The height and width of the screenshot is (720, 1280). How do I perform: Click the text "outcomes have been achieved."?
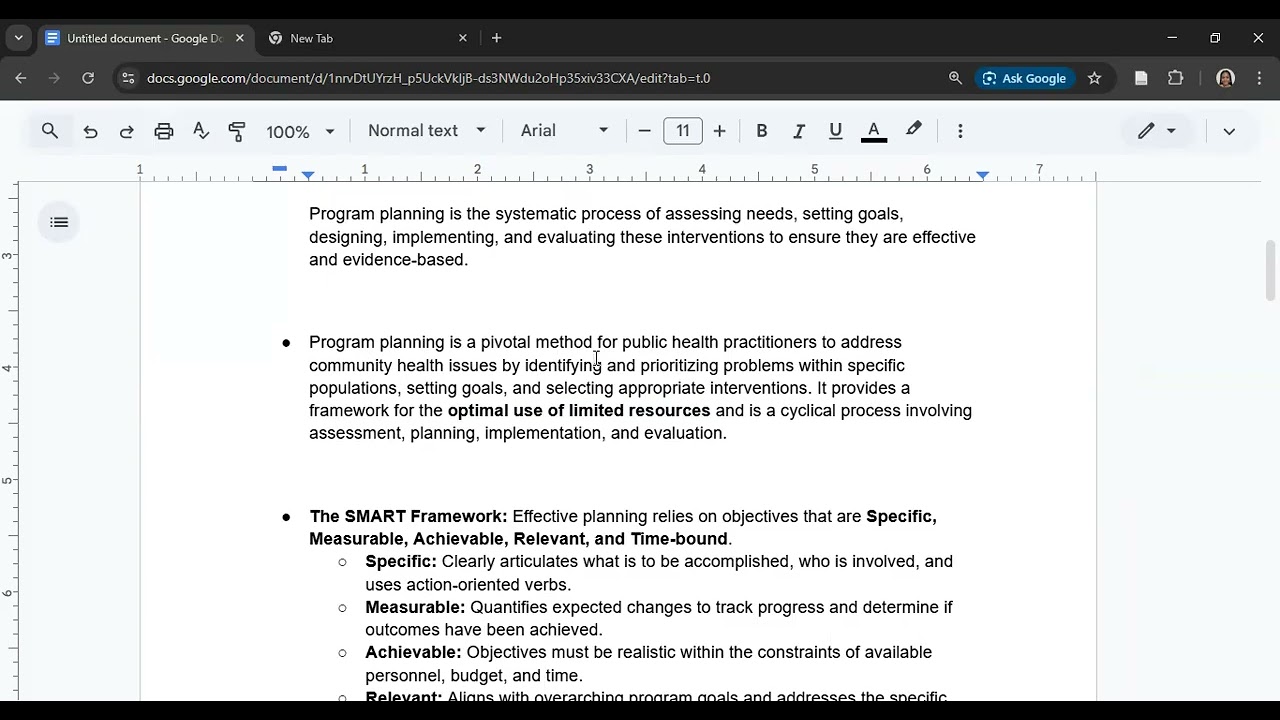[x=484, y=630]
